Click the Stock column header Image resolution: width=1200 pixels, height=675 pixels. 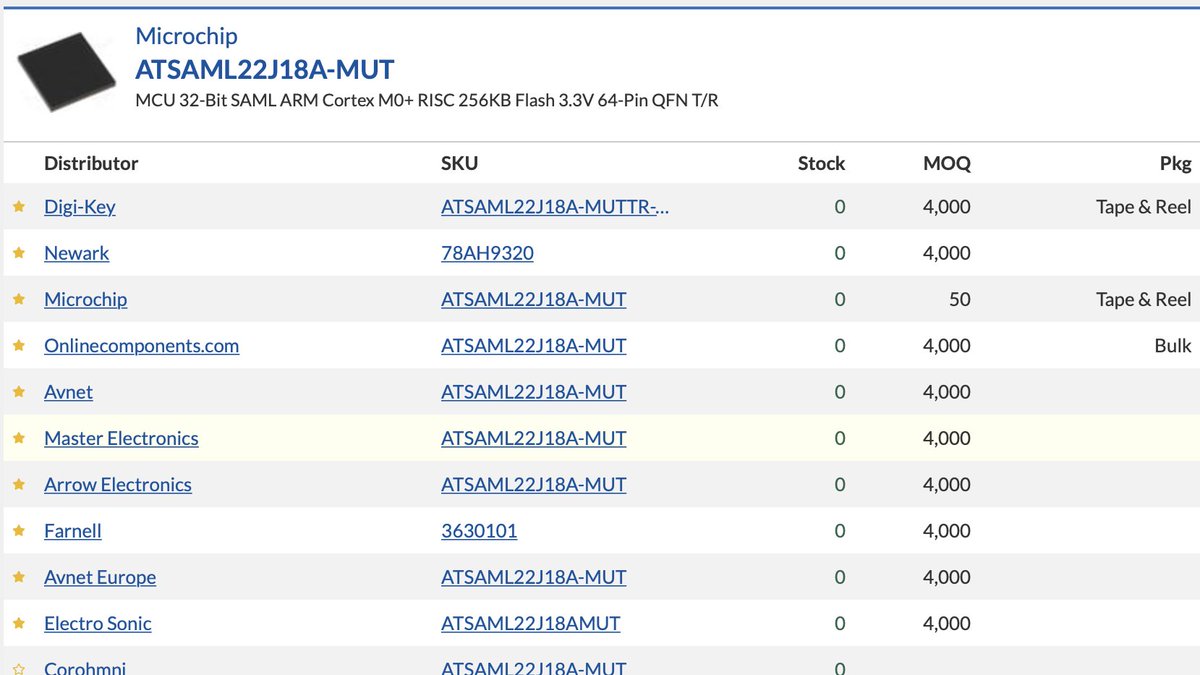[x=821, y=163]
